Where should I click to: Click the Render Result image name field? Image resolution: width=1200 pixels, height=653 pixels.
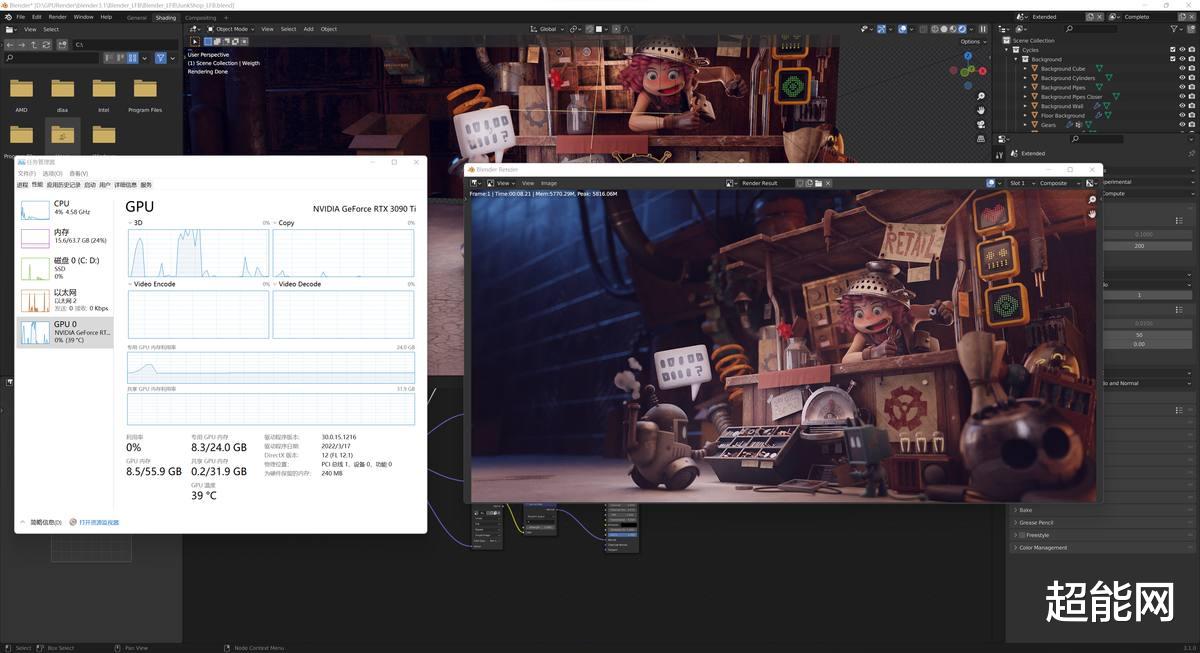tap(759, 183)
